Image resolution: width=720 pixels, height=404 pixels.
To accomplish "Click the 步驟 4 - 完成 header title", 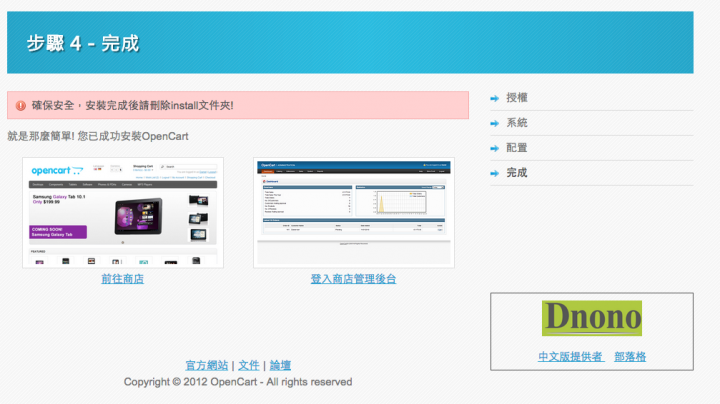I will [83, 44].
